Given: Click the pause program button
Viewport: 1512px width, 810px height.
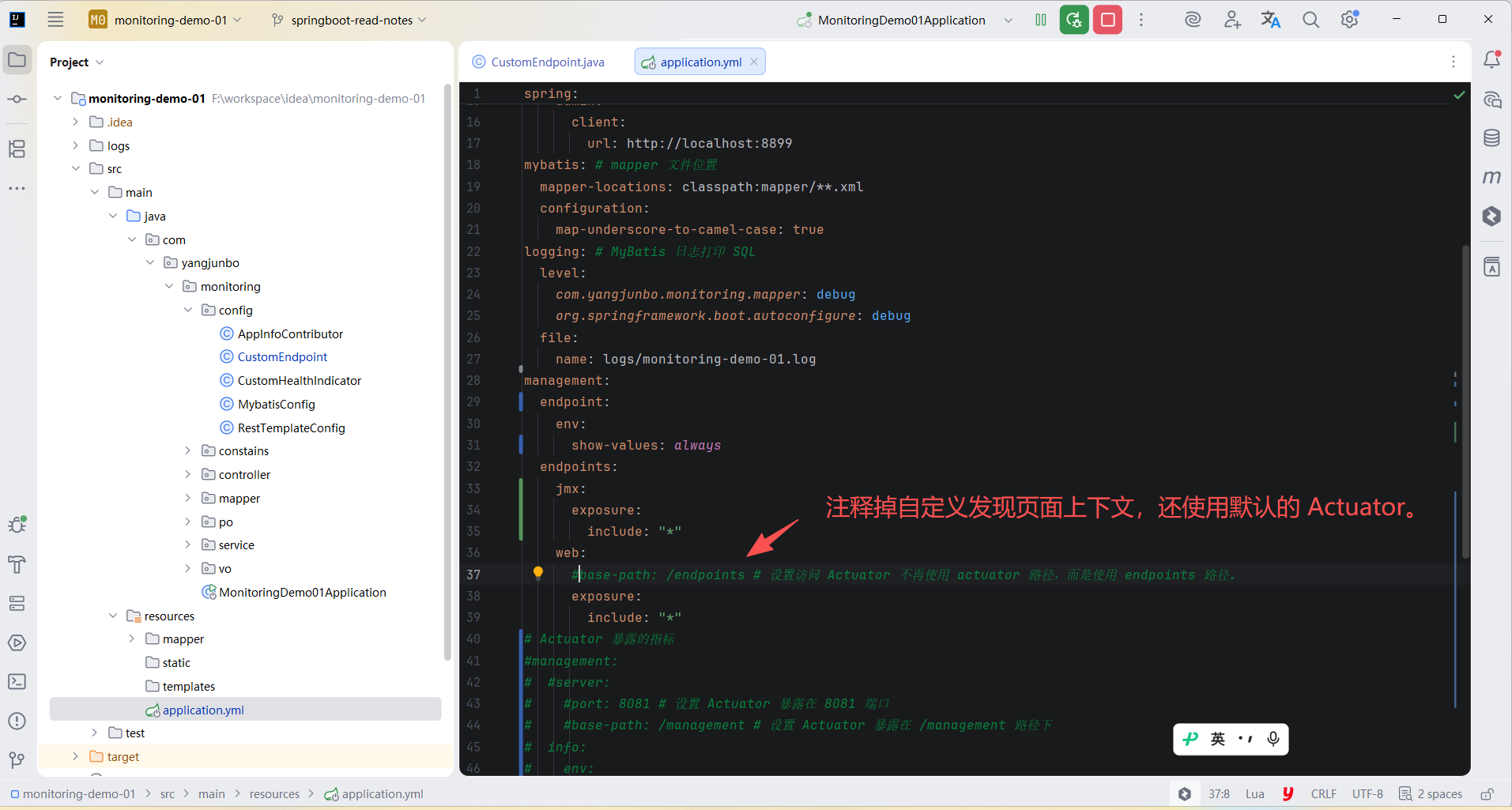Looking at the screenshot, I should [x=1041, y=20].
